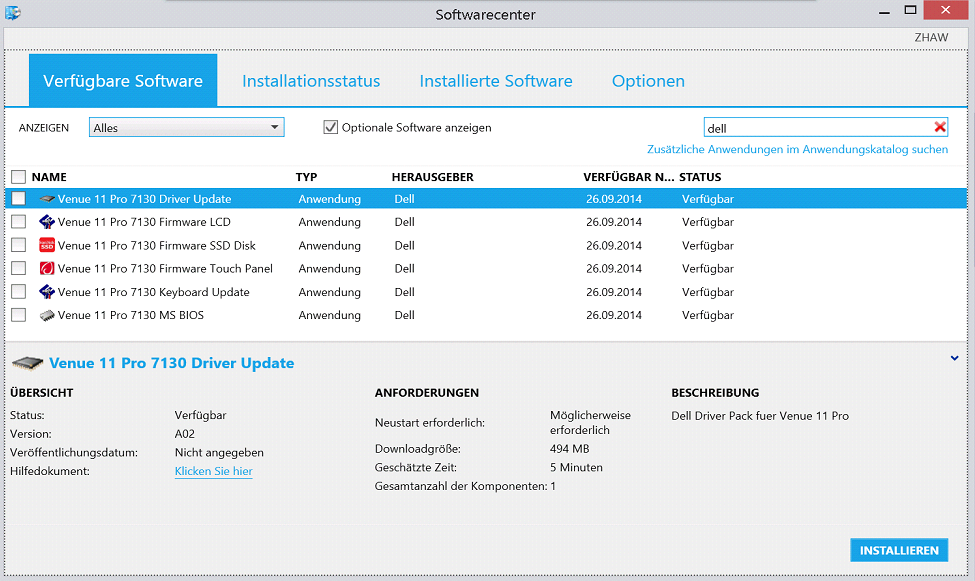Viewport: 975px width, 581px height.
Task: Clear the search with the red X
Action: [940, 128]
